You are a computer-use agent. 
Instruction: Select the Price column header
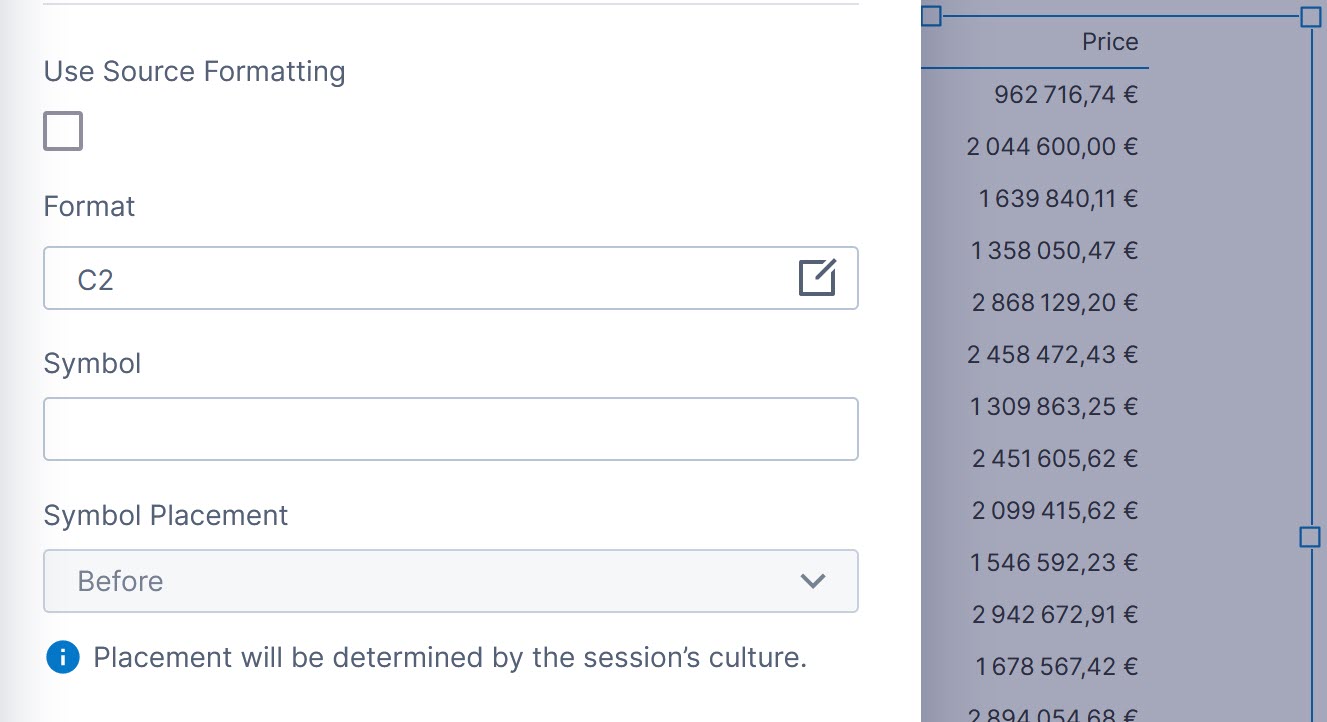(1109, 42)
